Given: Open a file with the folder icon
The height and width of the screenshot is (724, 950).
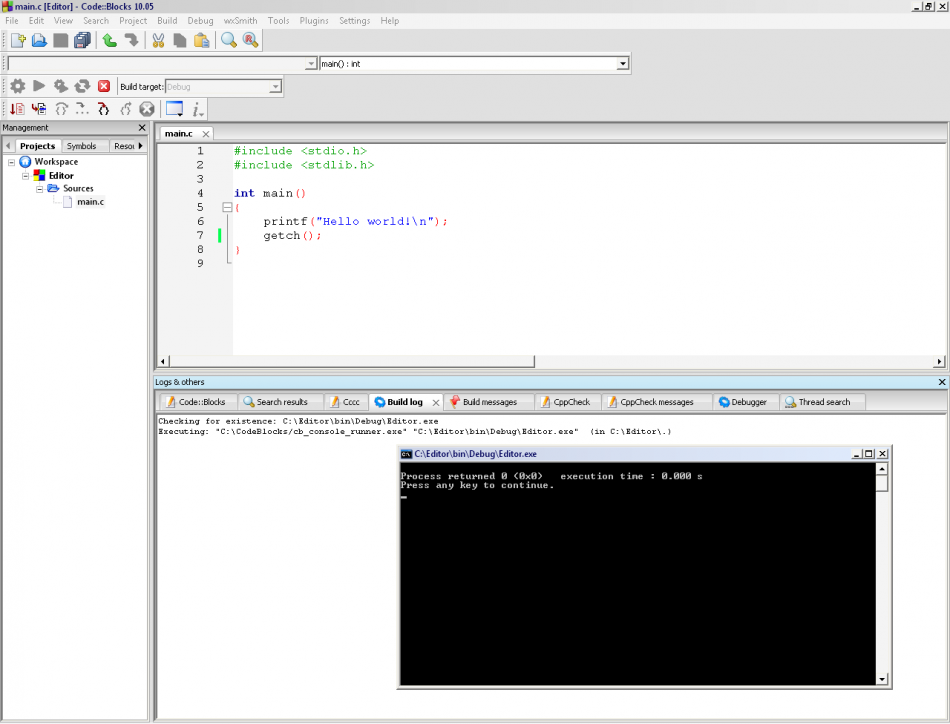Looking at the screenshot, I should coord(39,41).
